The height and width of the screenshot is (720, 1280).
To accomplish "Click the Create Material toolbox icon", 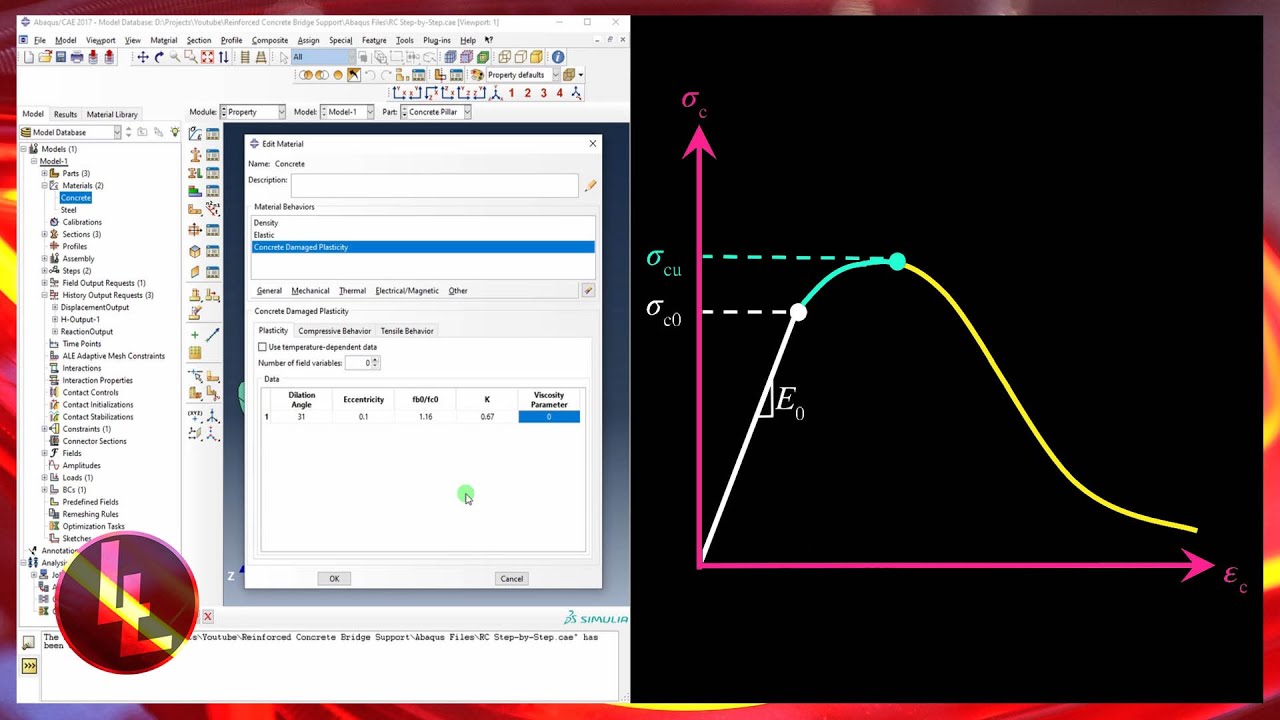I will click(195, 134).
